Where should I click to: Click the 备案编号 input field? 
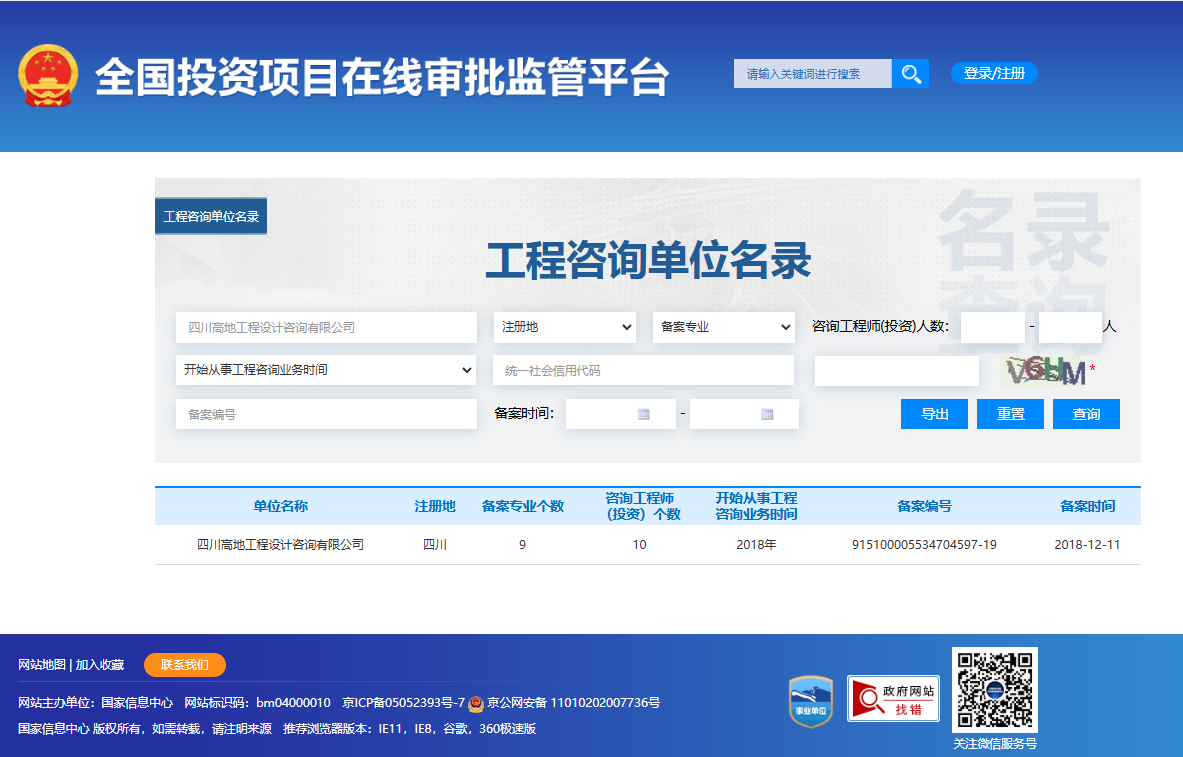[326, 414]
